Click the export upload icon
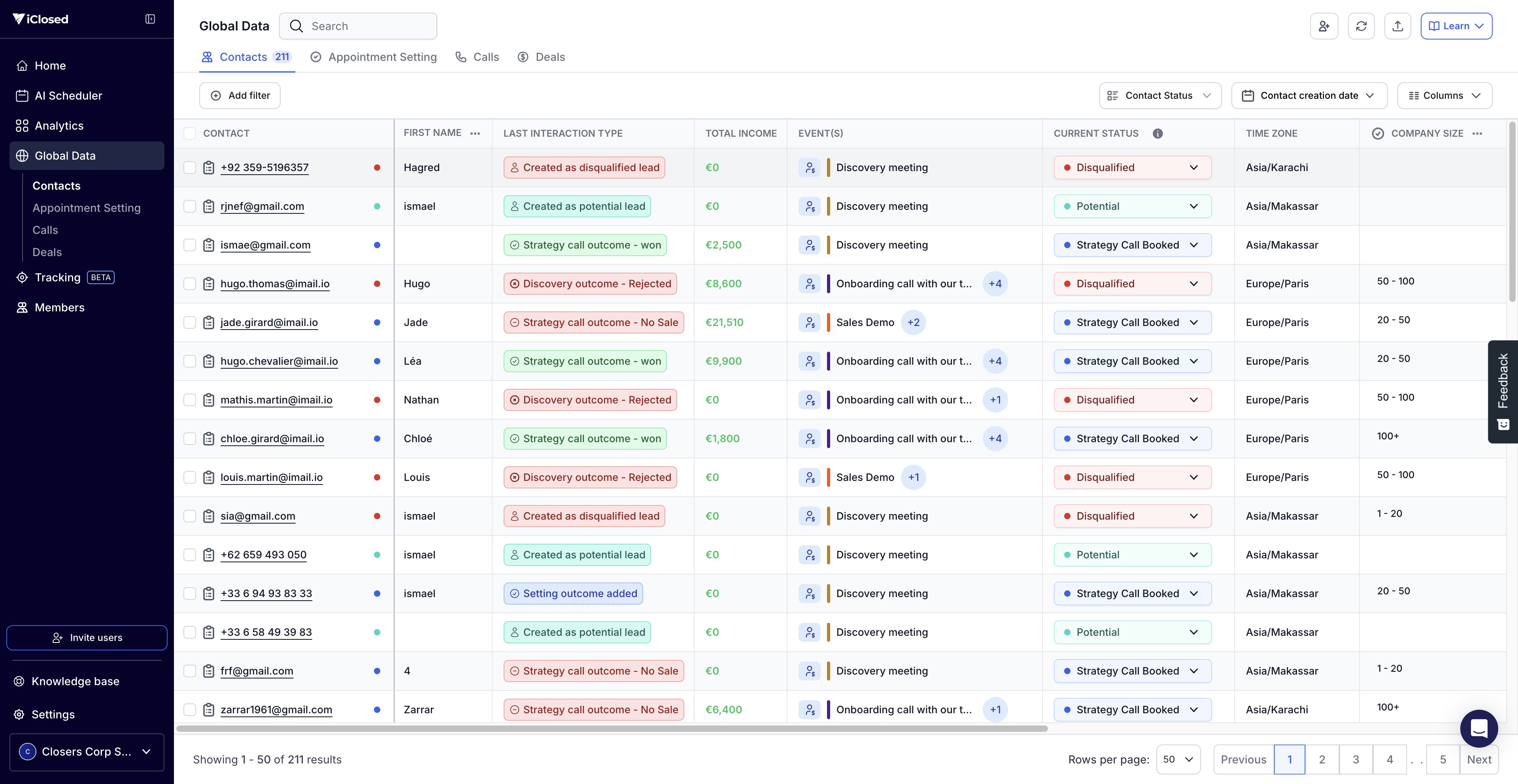Viewport: 1518px width, 784px height. click(1397, 26)
